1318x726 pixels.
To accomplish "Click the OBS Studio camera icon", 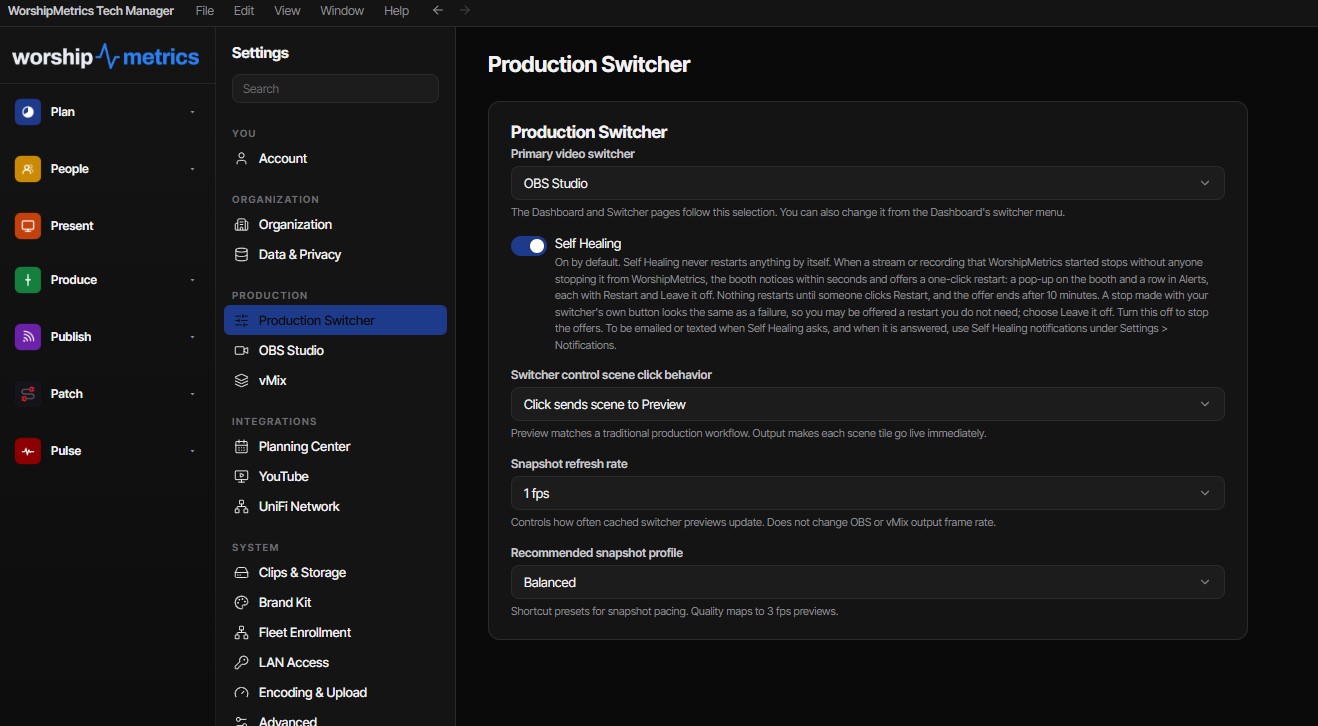I will click(241, 350).
